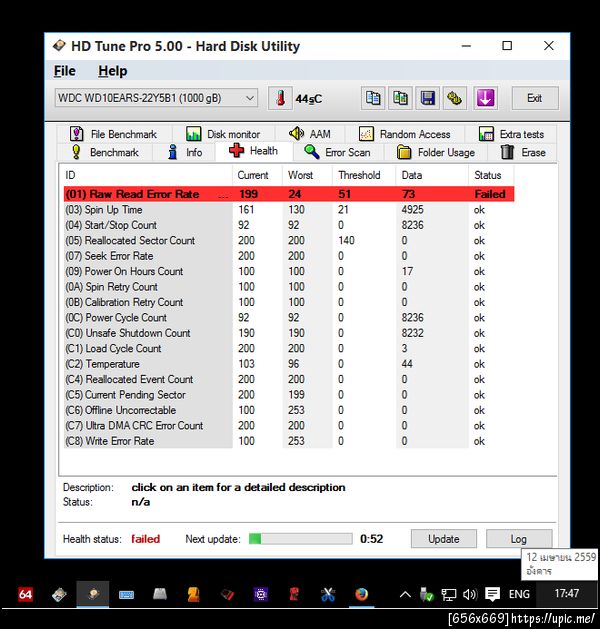Select the (0B) Calibration Retry Count row

tap(289, 302)
